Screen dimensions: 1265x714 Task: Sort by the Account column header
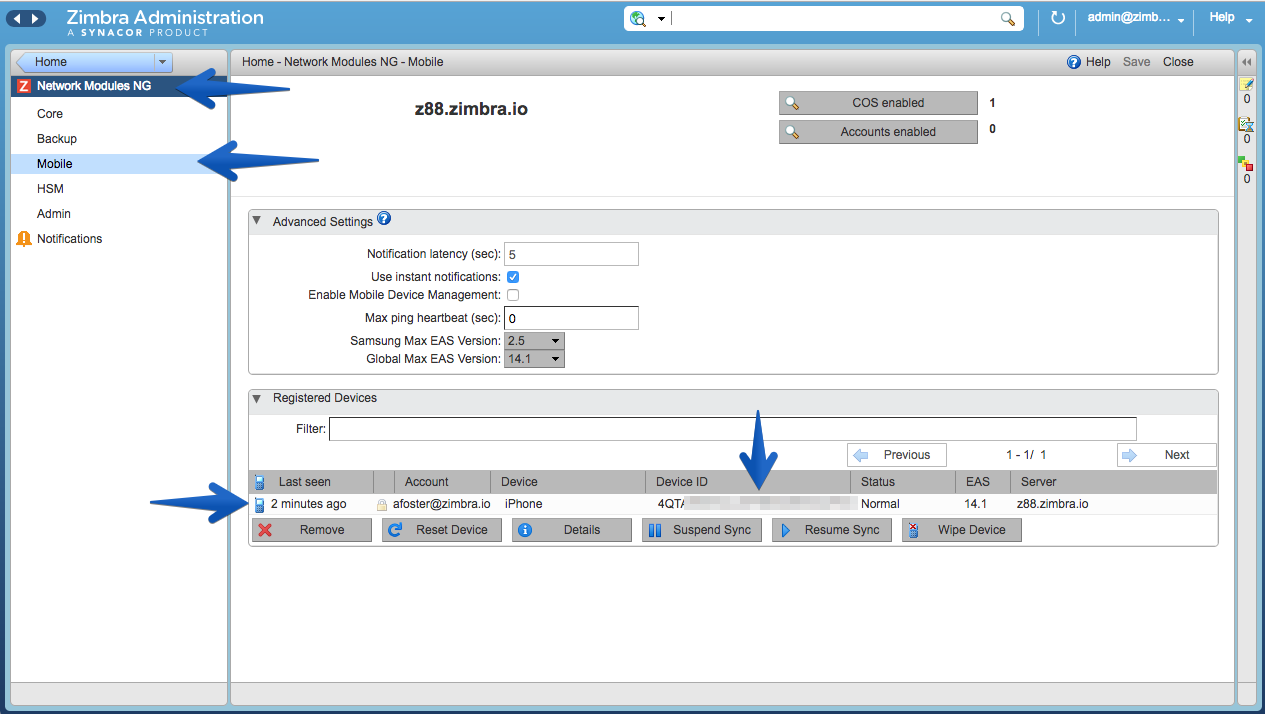[x=442, y=482]
